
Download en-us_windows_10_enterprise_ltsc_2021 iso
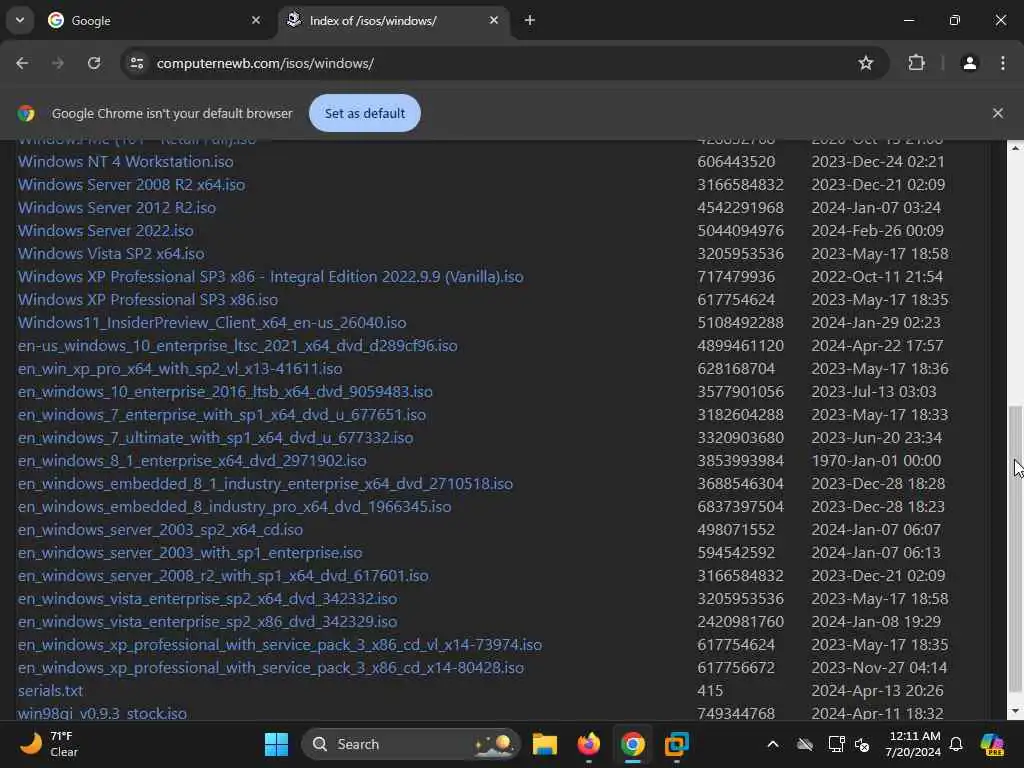click(x=237, y=345)
